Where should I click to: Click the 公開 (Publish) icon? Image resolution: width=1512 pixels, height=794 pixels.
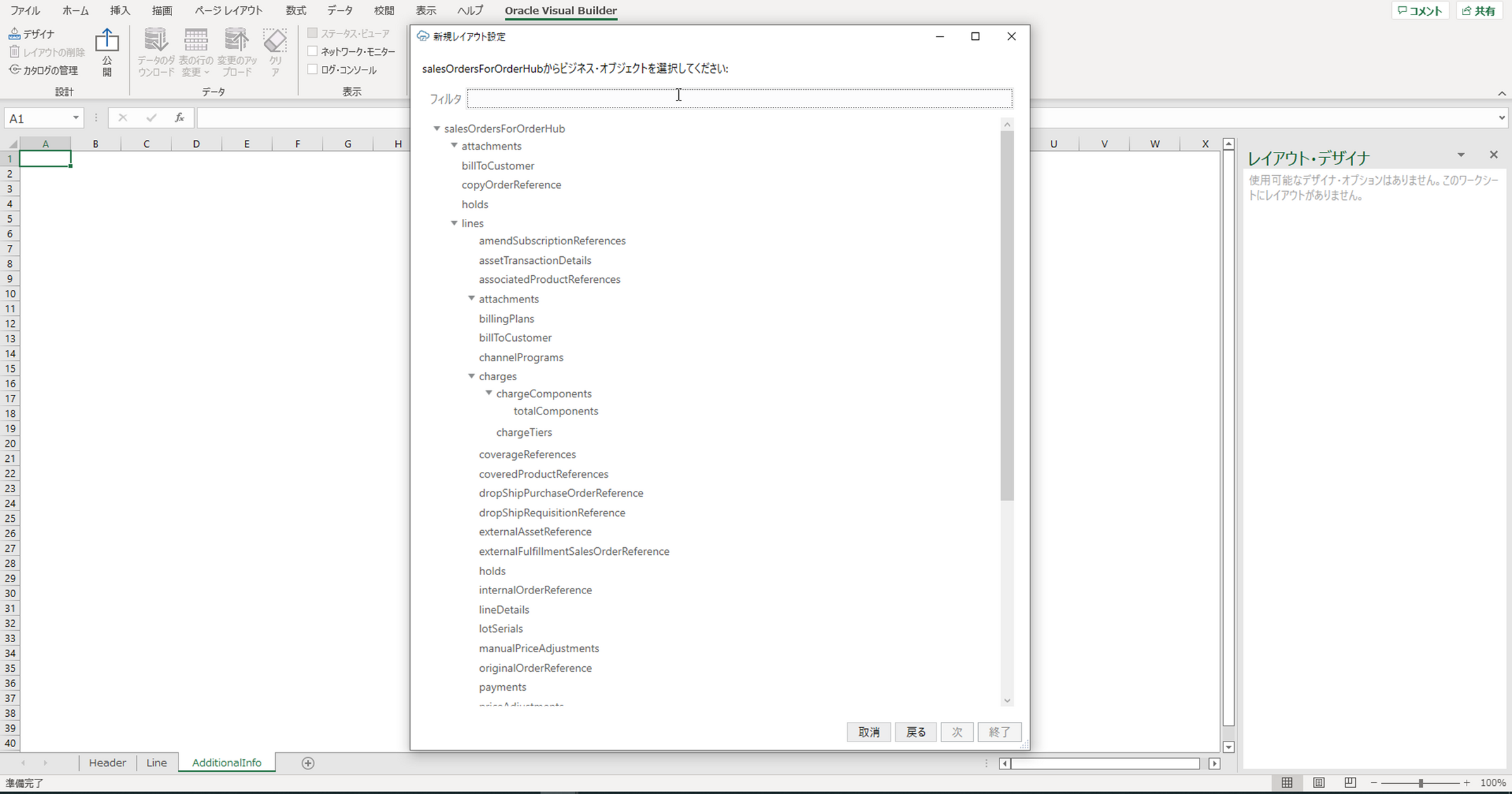106,51
